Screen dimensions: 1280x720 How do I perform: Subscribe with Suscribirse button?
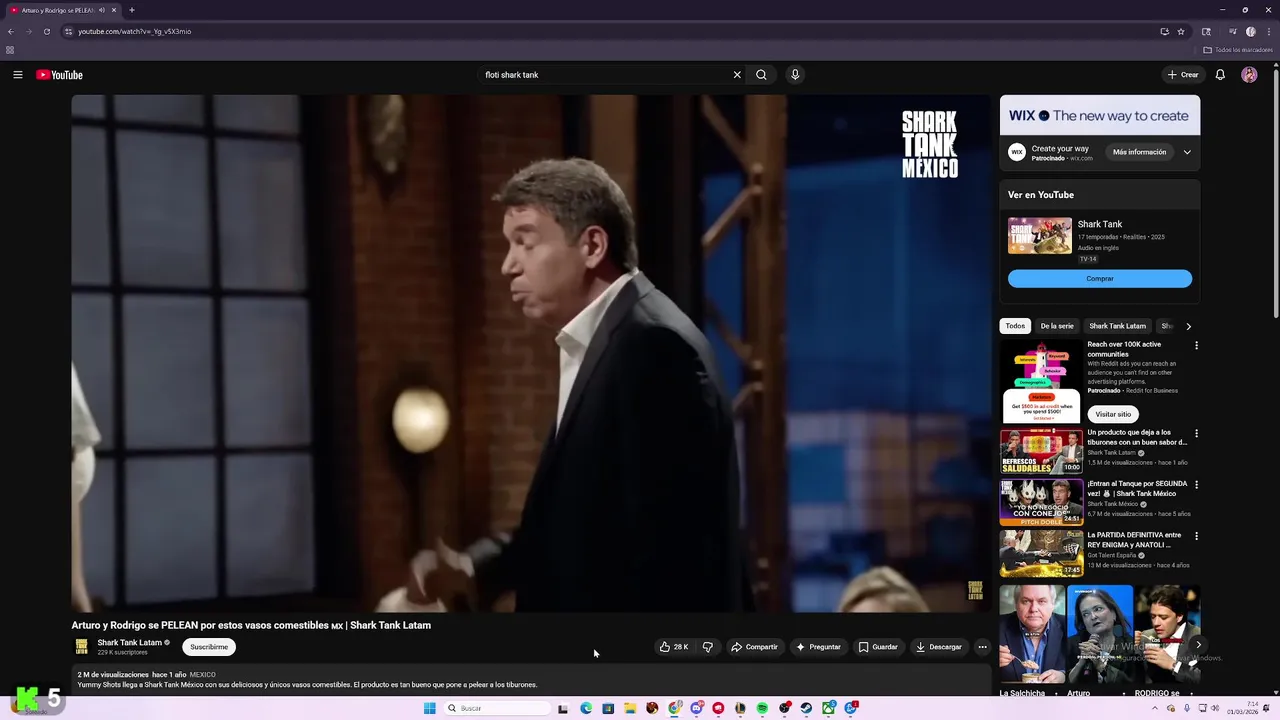coord(209,647)
